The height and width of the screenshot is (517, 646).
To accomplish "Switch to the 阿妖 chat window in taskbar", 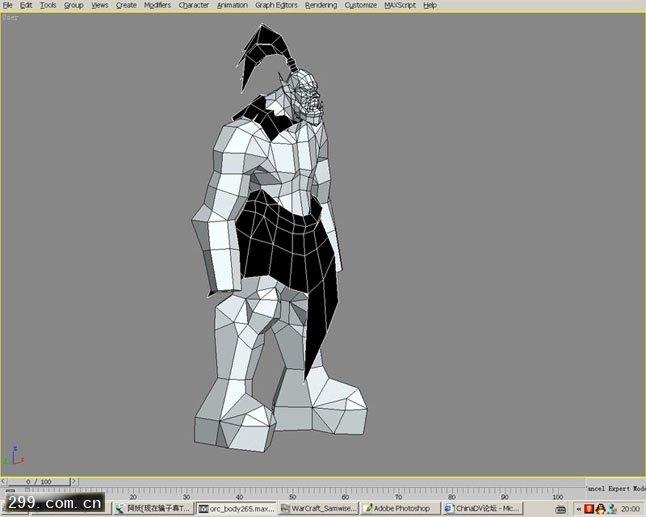I will tap(153, 509).
